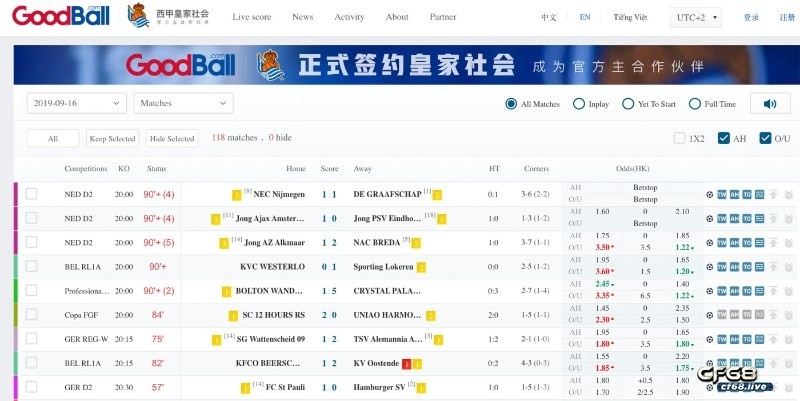The image size is (800, 401).
Task: Click AH square icon in Bolton Wanderers row
Action: point(734,291)
